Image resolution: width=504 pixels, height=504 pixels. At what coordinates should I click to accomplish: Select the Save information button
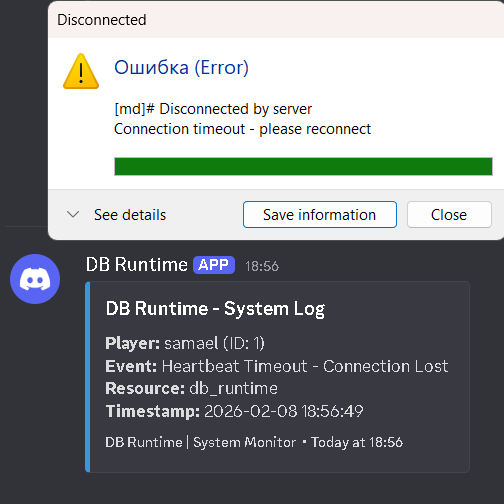tap(320, 215)
